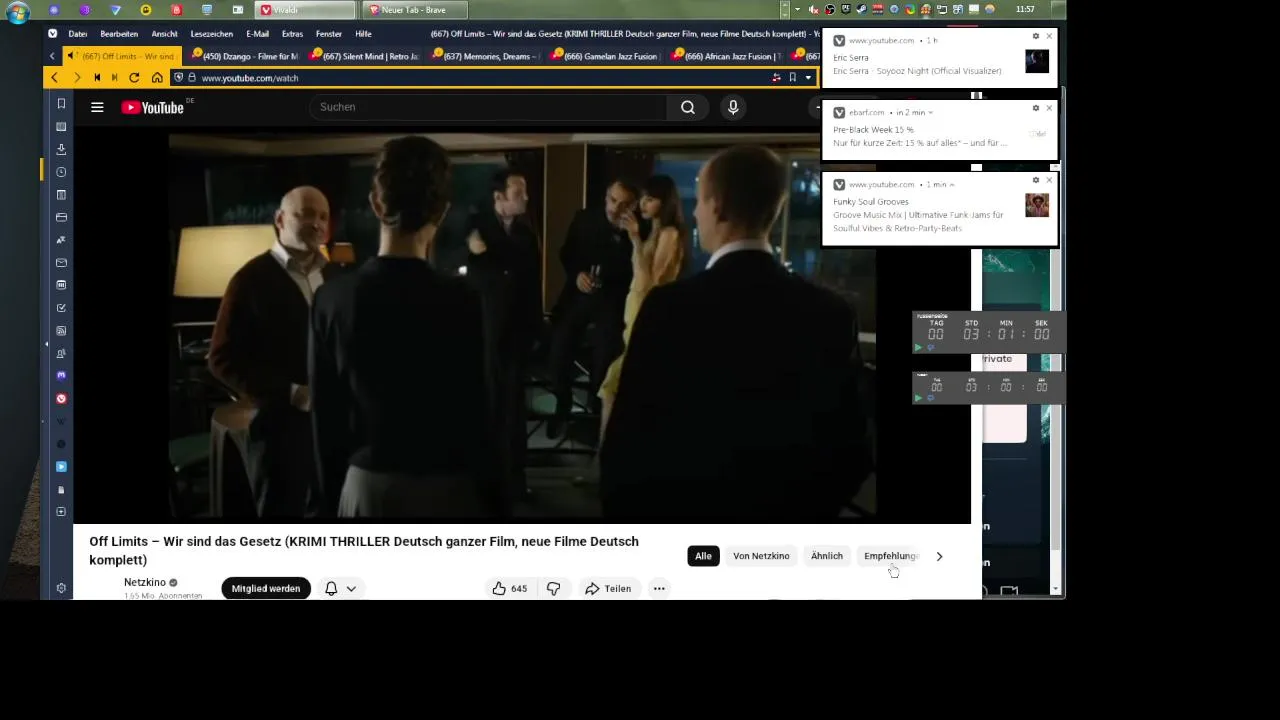
Task: Open the Lesezeichen menu
Action: click(212, 34)
